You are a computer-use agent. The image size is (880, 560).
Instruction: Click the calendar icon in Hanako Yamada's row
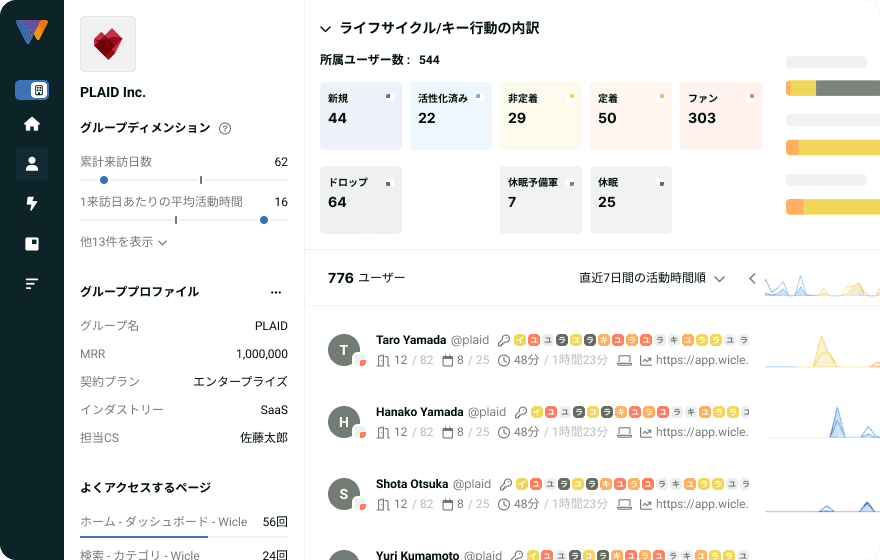point(447,432)
